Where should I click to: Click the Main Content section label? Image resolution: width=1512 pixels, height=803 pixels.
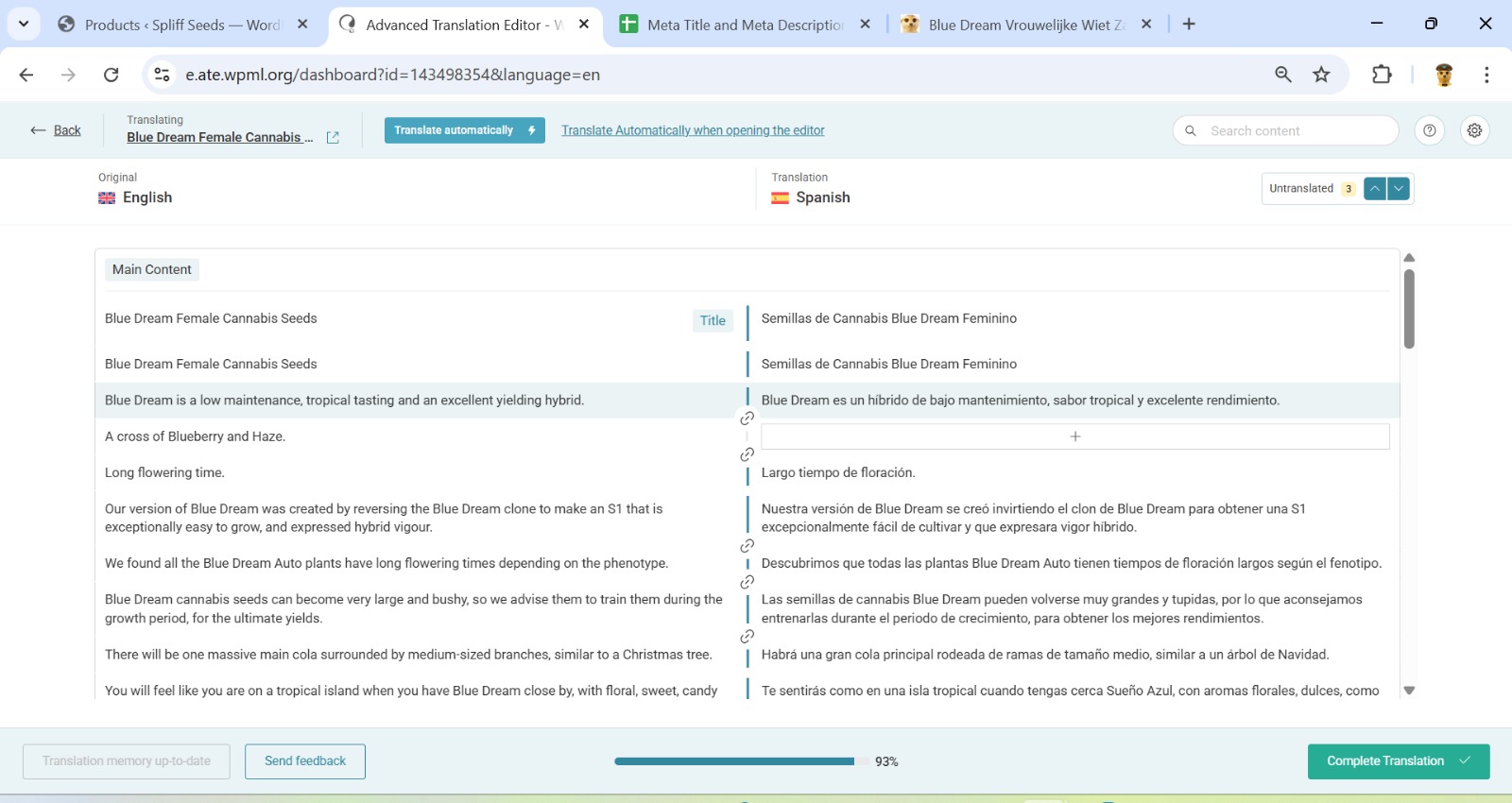(151, 269)
